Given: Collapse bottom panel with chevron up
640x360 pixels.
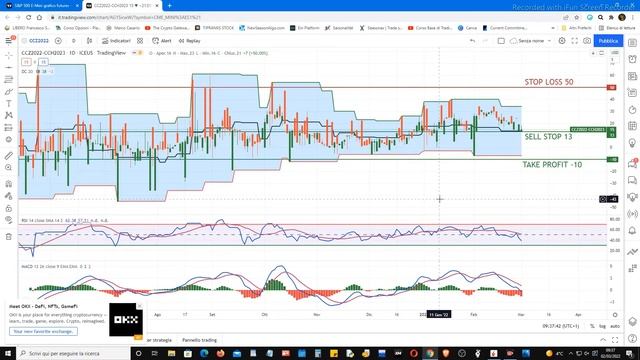Looking at the screenshot, I should (x=603, y=340).
